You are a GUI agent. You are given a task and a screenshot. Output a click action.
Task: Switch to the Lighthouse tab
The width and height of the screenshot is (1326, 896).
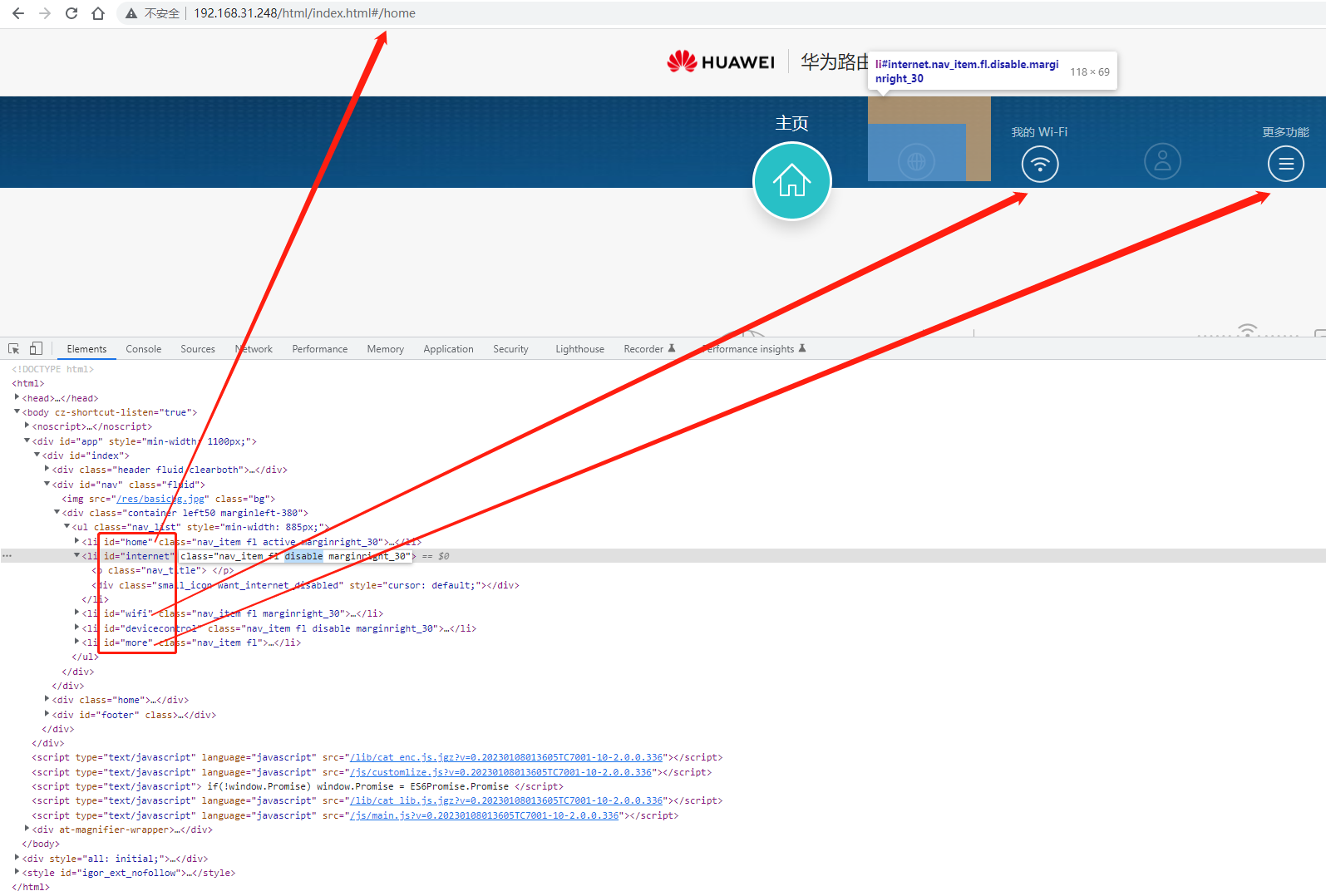pos(580,349)
